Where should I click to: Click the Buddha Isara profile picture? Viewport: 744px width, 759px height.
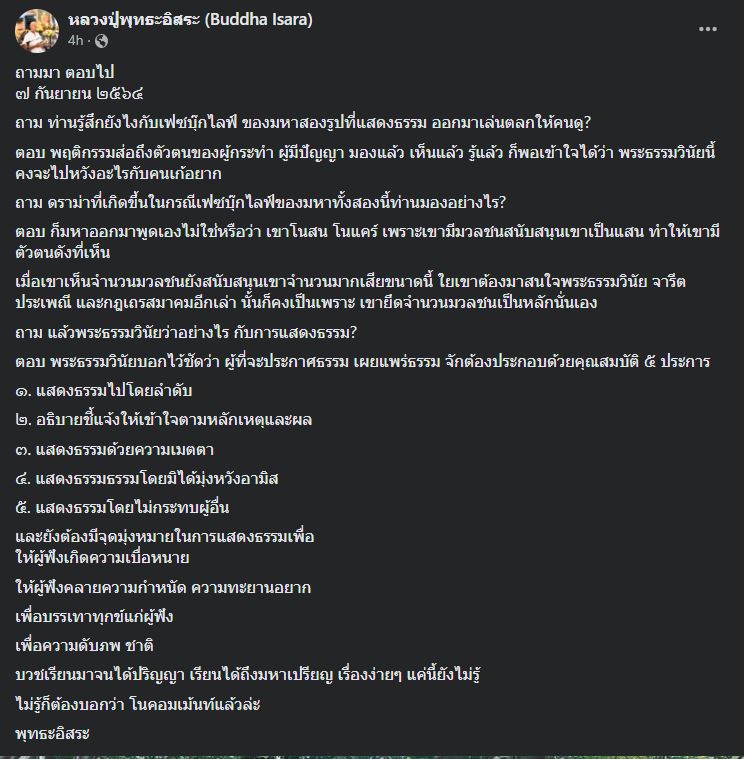click(37, 30)
